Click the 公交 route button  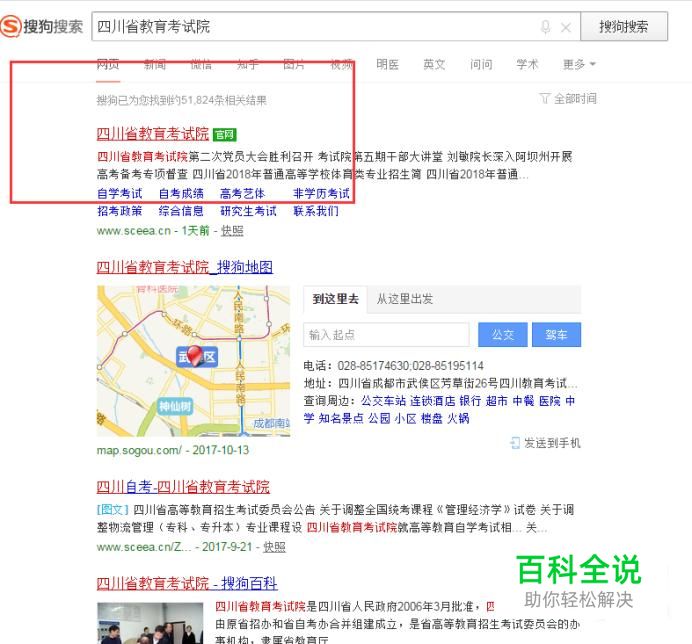(503, 335)
